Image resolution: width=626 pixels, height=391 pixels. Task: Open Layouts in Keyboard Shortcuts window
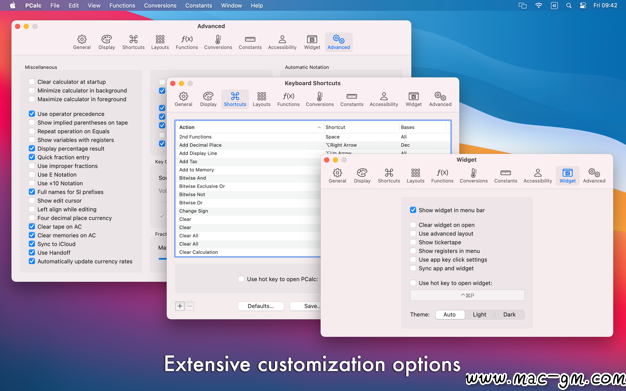pyautogui.click(x=261, y=99)
